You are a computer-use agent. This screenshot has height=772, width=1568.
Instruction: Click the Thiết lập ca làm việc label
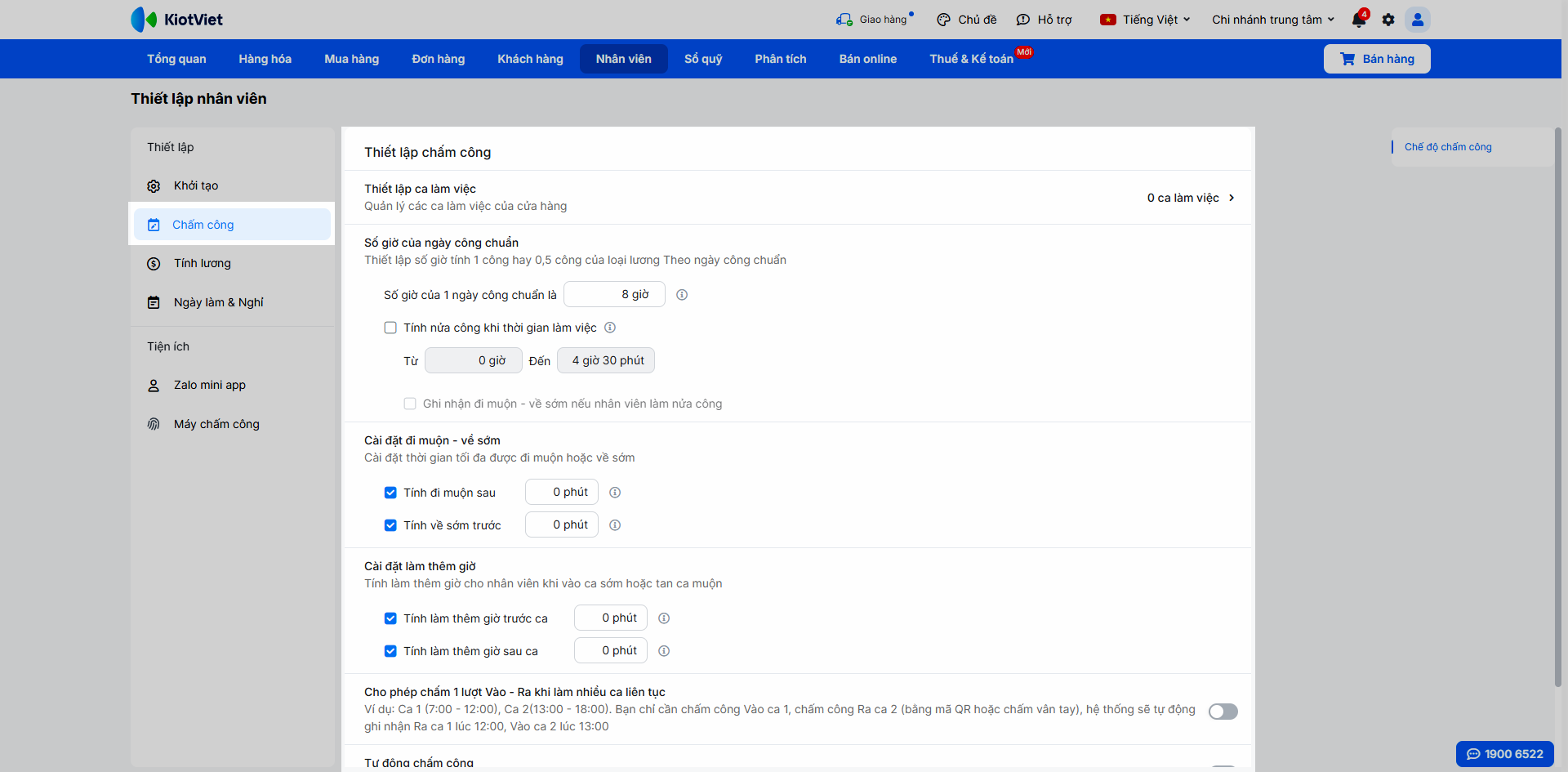[x=420, y=189]
